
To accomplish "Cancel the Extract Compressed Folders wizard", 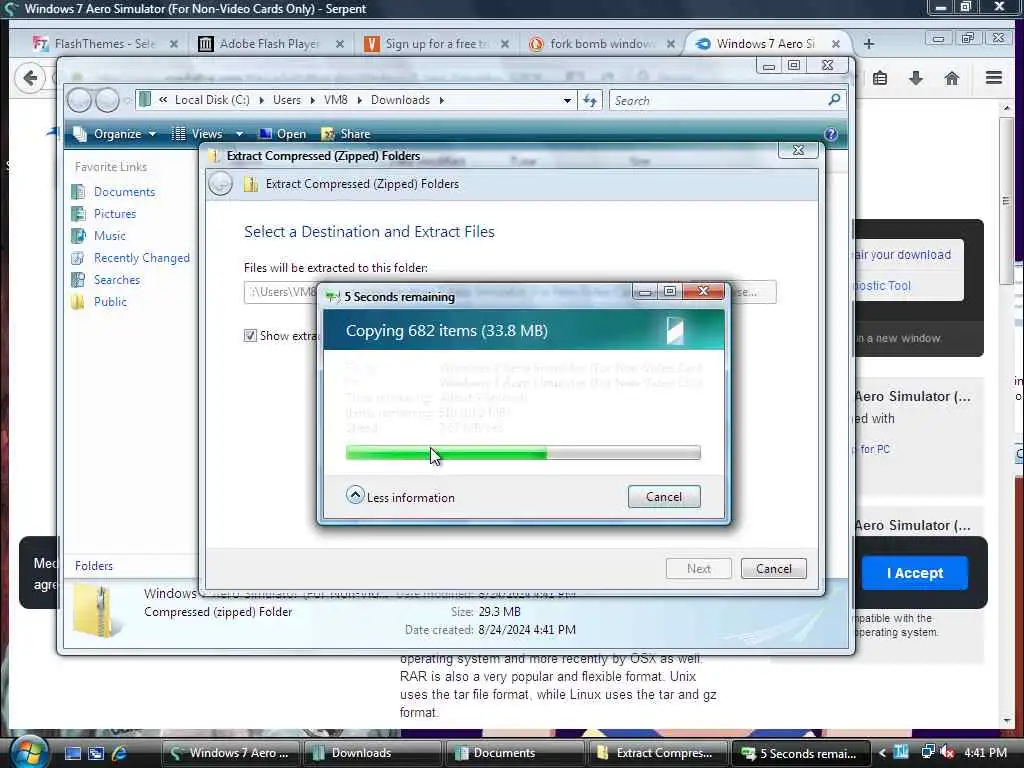I will click(x=773, y=569).
